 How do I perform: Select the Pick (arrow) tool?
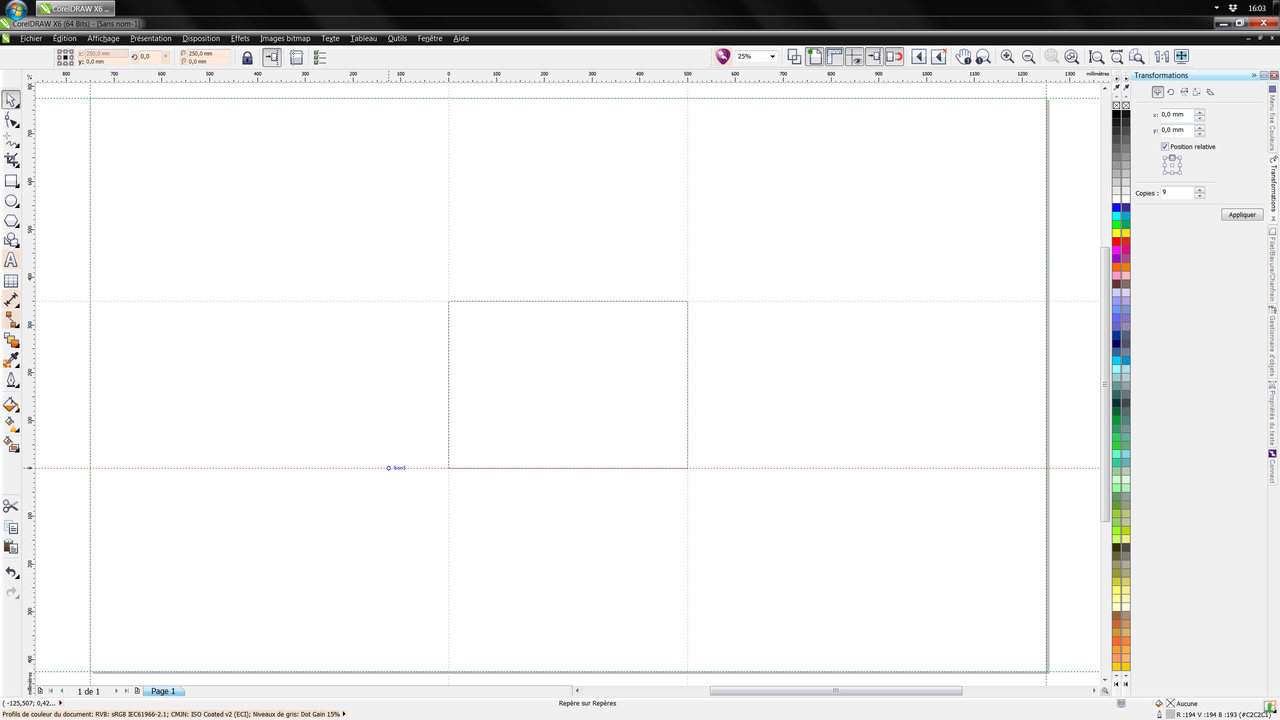[x=11, y=100]
